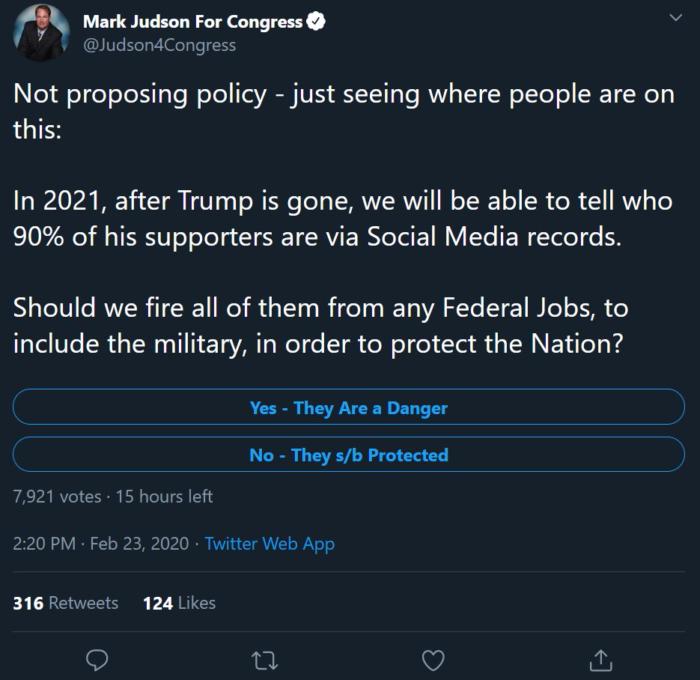Open the share tweet icon

point(600,660)
